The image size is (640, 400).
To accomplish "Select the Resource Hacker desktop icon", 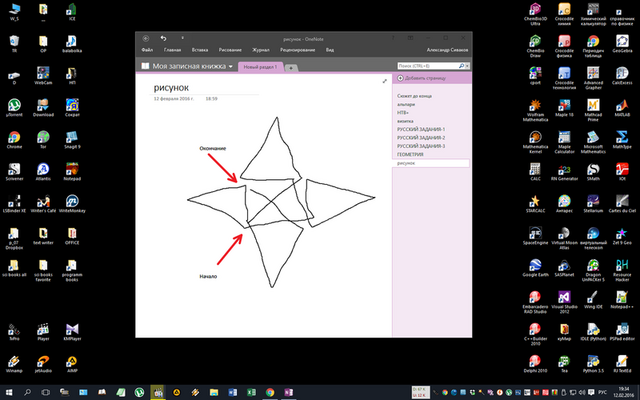I will [x=622, y=270].
